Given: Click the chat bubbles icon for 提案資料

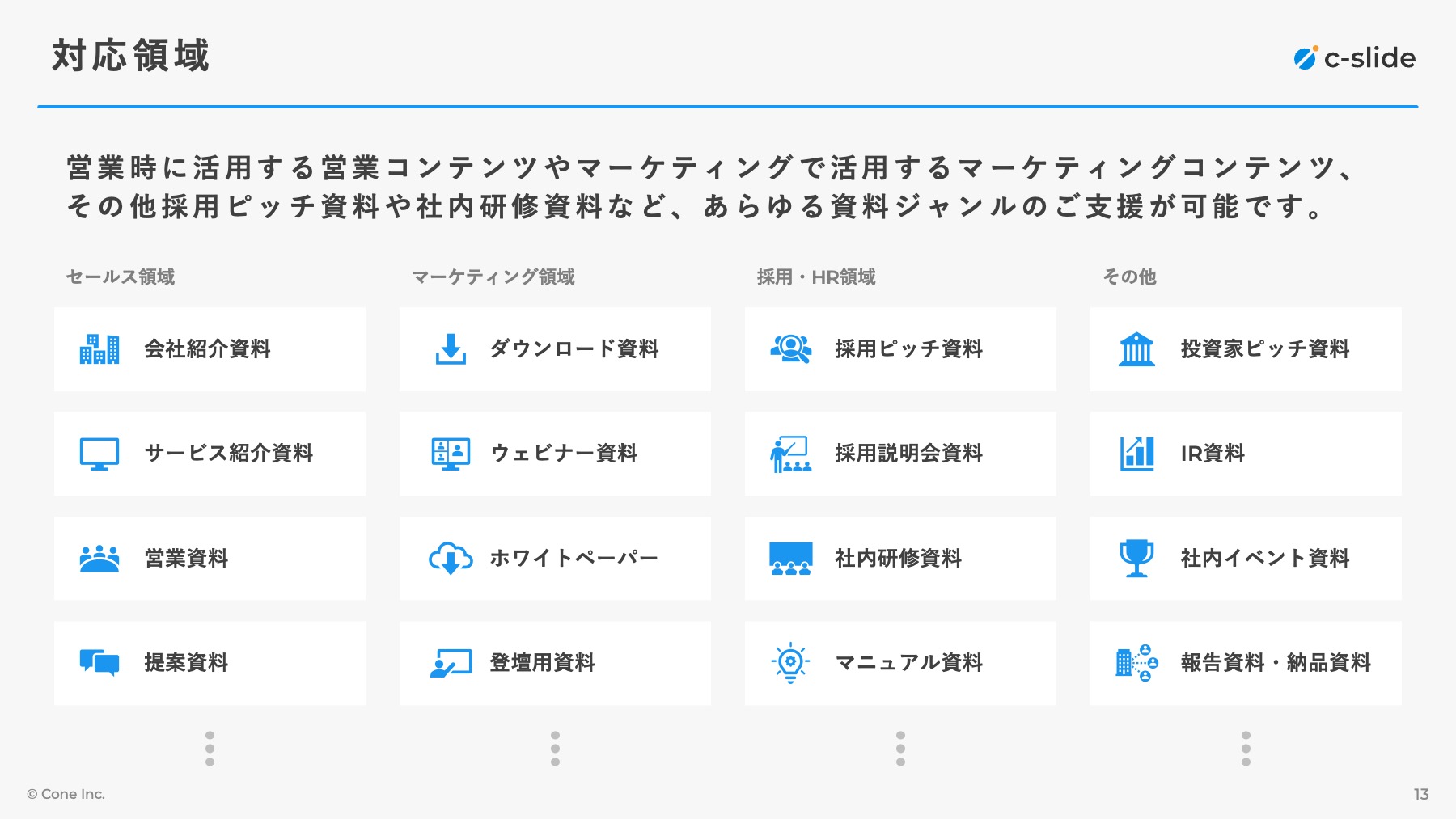Looking at the screenshot, I should [x=99, y=663].
